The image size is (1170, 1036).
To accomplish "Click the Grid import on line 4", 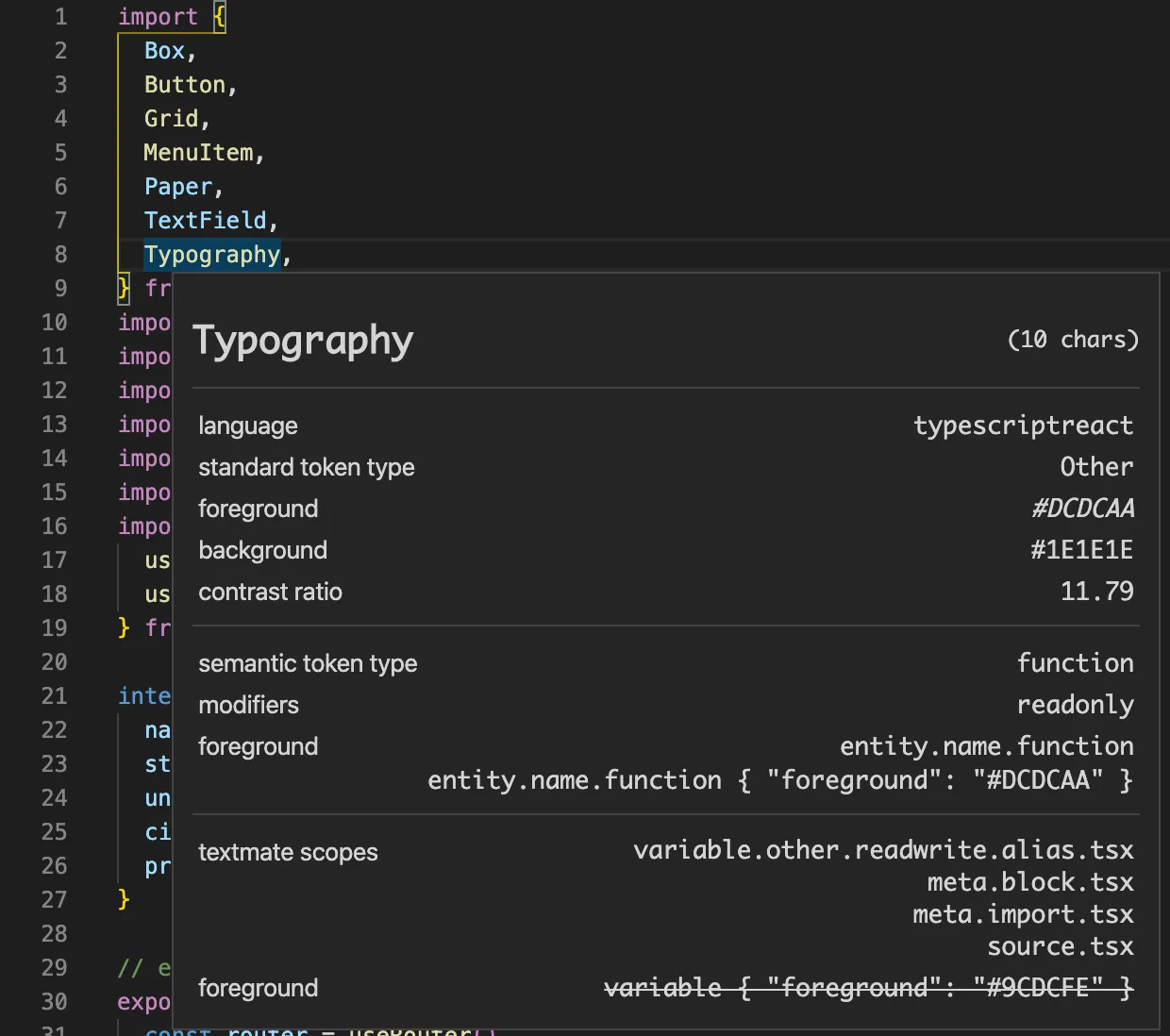I will click(x=171, y=119).
